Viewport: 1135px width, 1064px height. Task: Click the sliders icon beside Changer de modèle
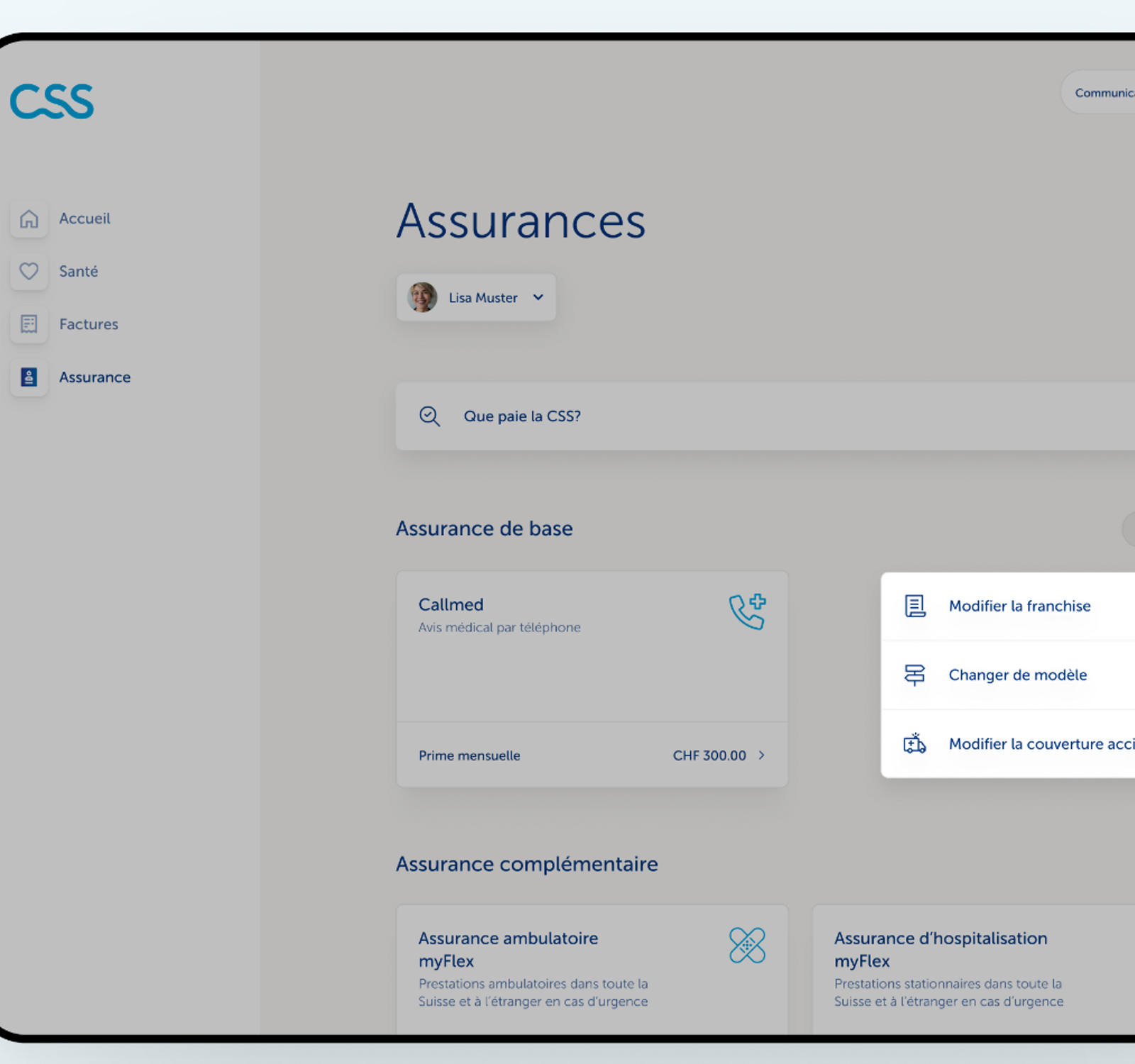coord(915,675)
